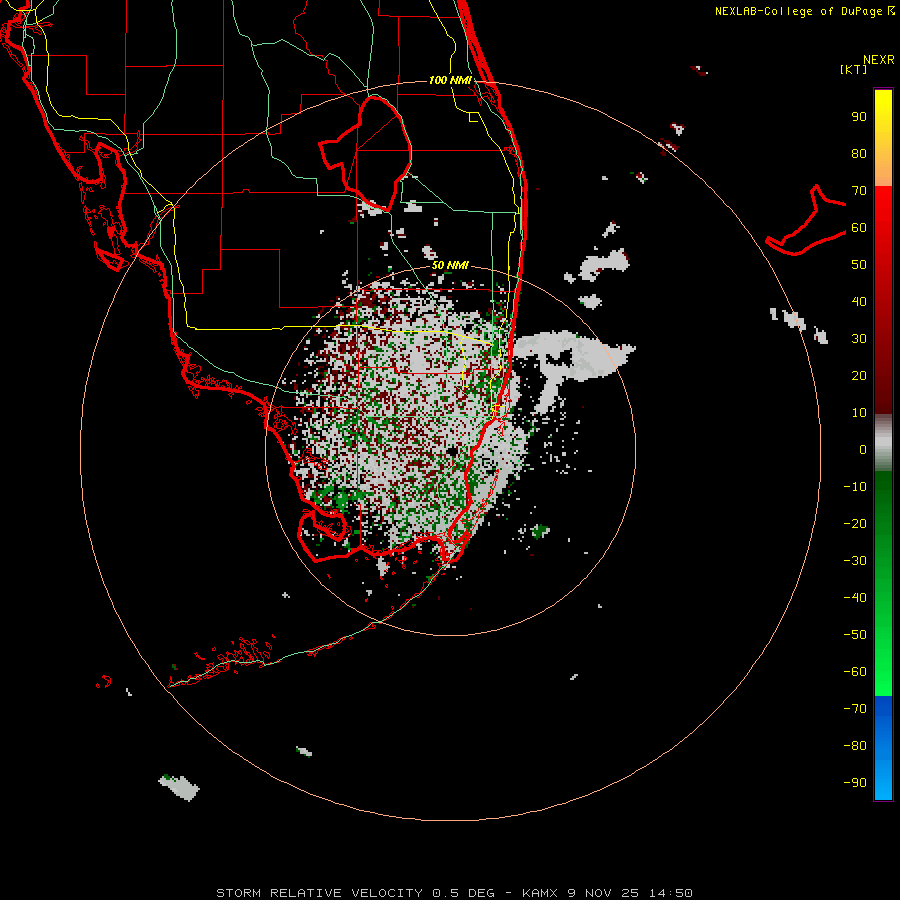Click the 40 value on the velocity scale
The width and height of the screenshot is (900, 900).
pyautogui.click(x=859, y=301)
